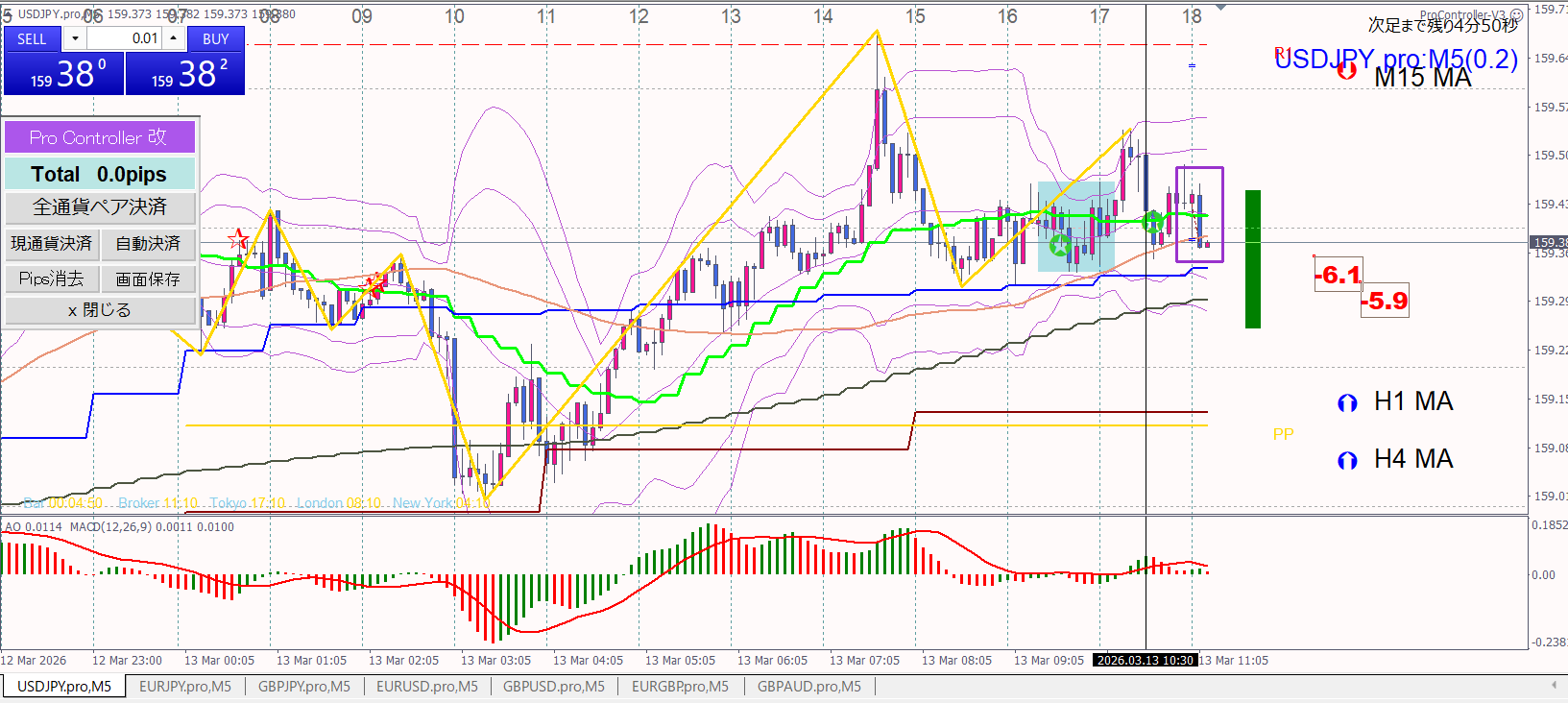Decrease lot volume with down arrow
The width and height of the screenshot is (1568, 703).
coord(75,38)
